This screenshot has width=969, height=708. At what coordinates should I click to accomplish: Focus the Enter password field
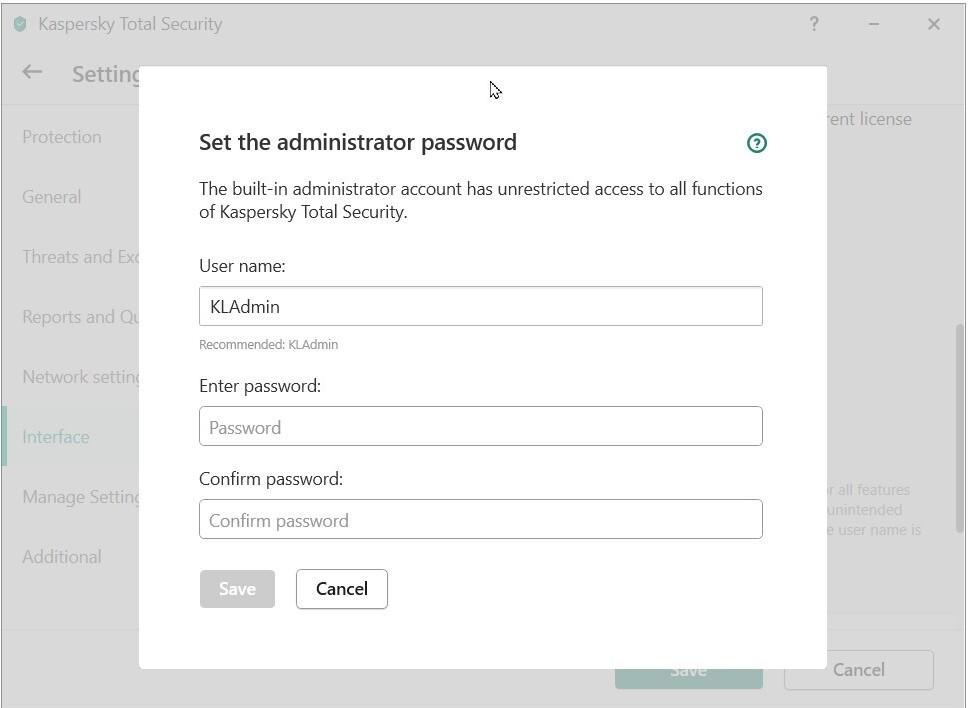coord(480,427)
